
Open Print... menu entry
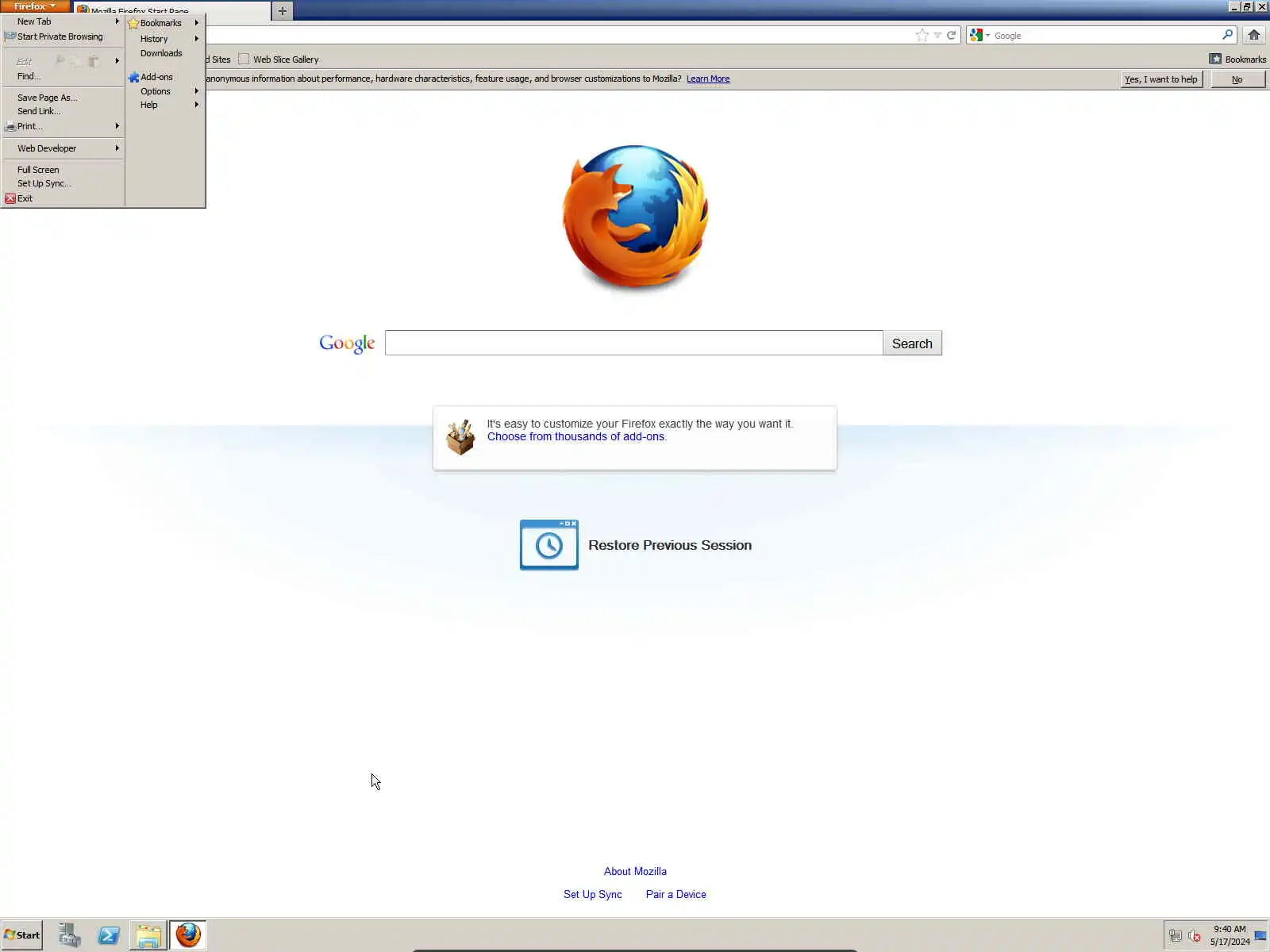pyautogui.click(x=62, y=126)
